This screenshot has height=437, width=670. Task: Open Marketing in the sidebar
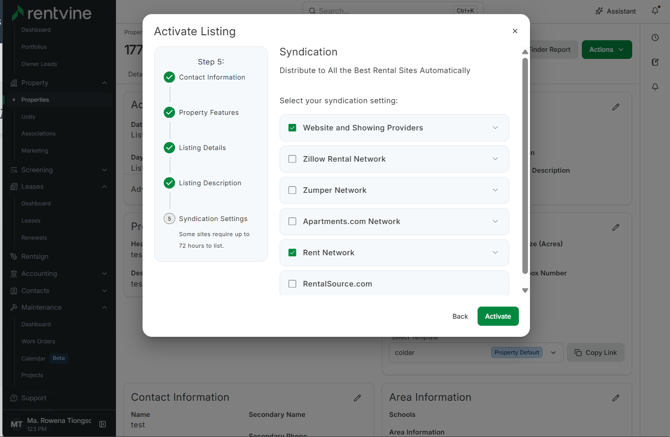click(35, 151)
